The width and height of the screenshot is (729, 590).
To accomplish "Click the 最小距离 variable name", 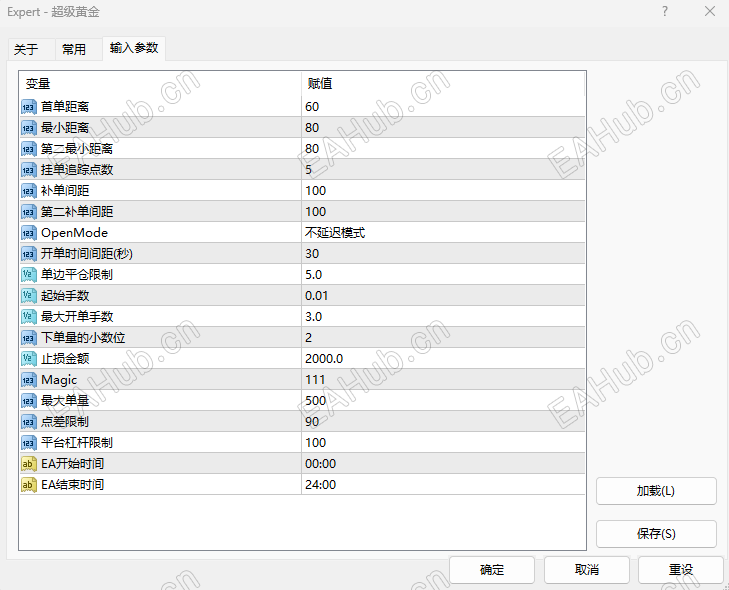I will [65, 128].
